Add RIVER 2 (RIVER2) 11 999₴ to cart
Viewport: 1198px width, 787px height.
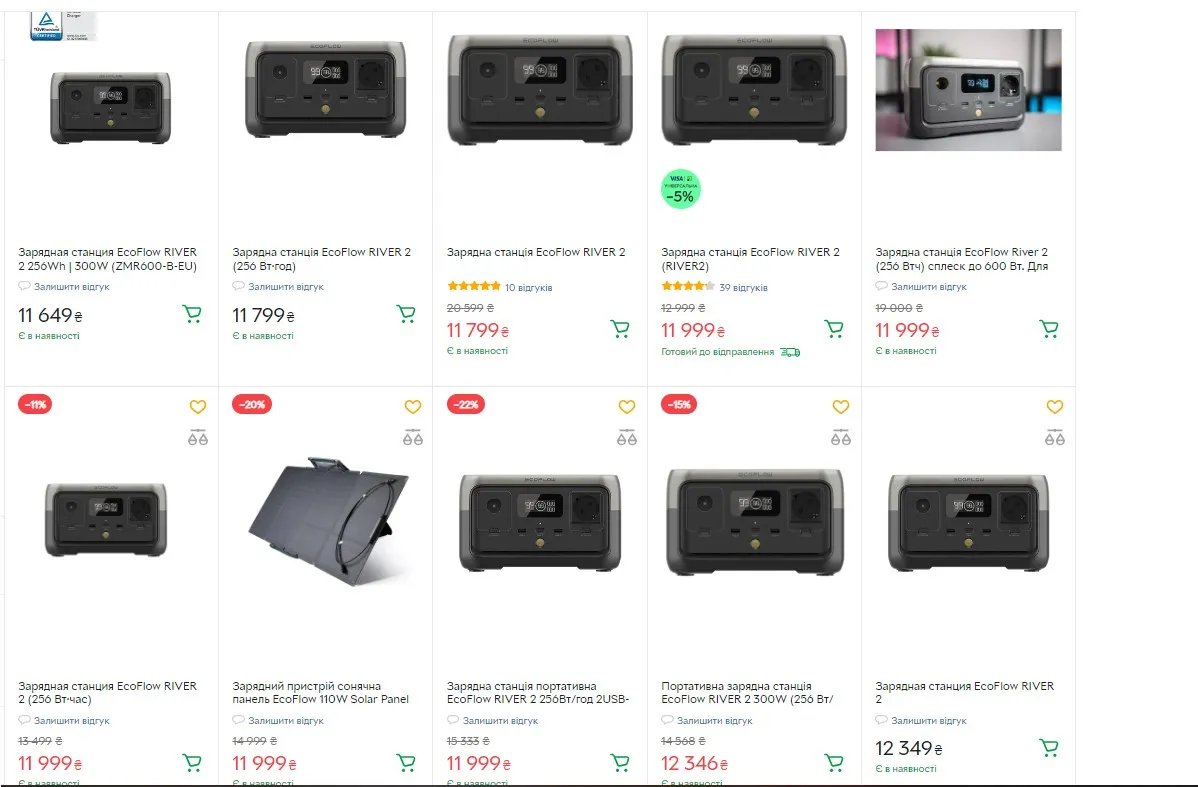tap(834, 328)
